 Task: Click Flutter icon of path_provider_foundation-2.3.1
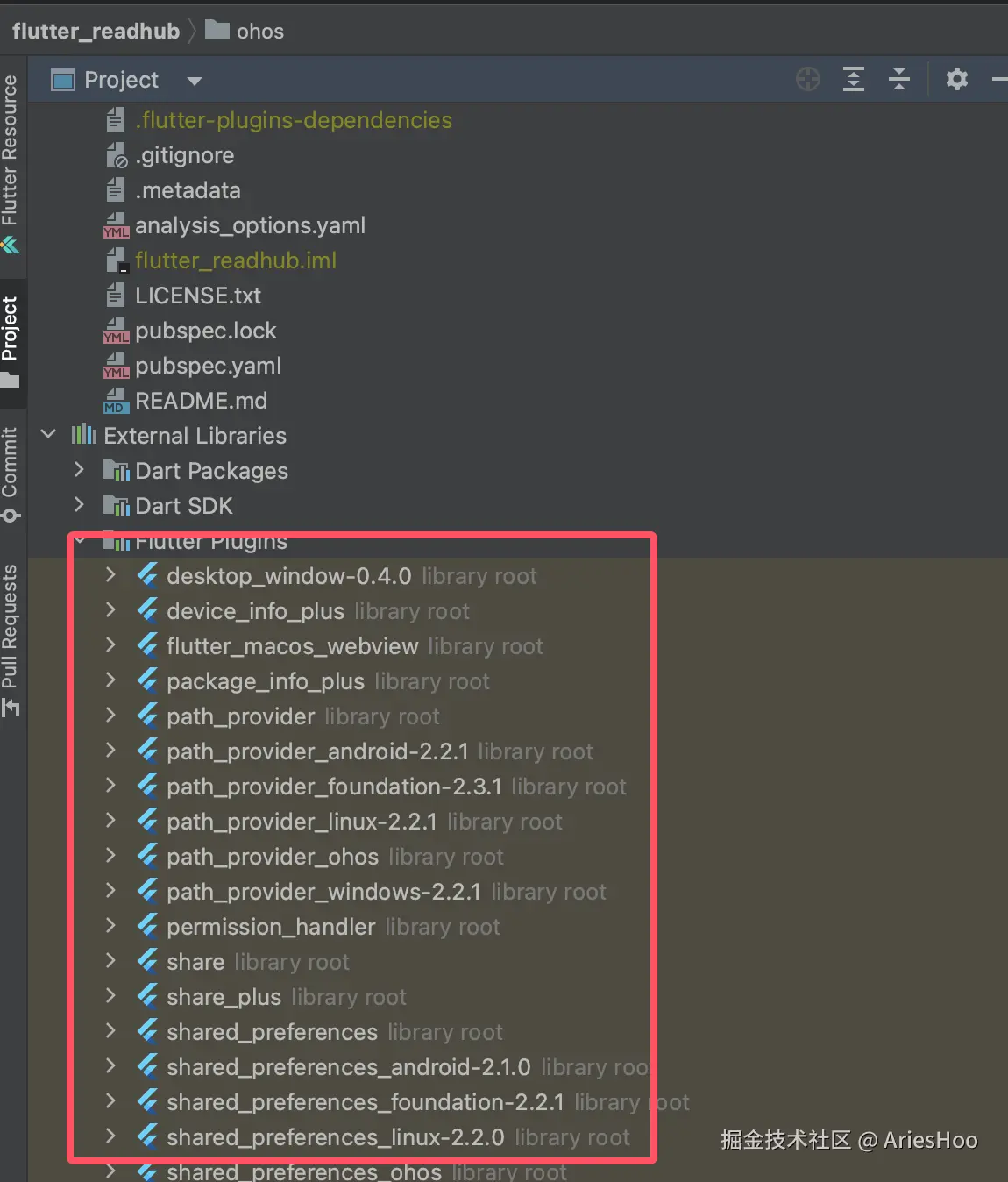(x=147, y=786)
